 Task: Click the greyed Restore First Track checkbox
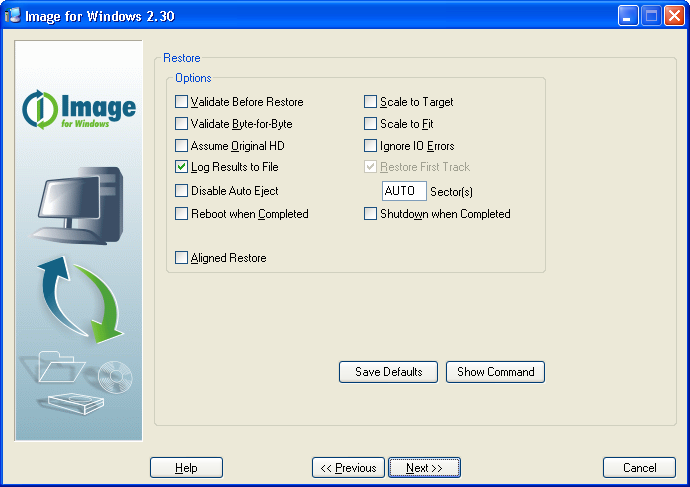pyautogui.click(x=371, y=167)
